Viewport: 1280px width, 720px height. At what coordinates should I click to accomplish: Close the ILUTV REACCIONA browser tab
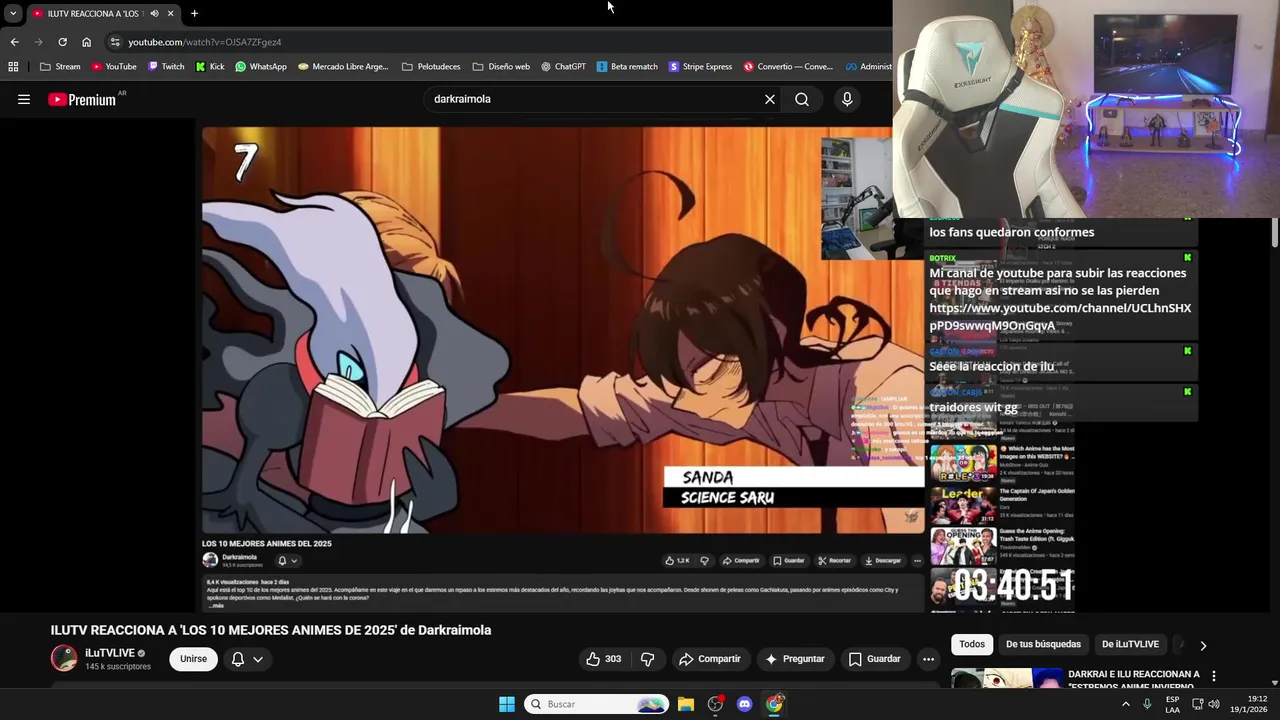pos(170,13)
